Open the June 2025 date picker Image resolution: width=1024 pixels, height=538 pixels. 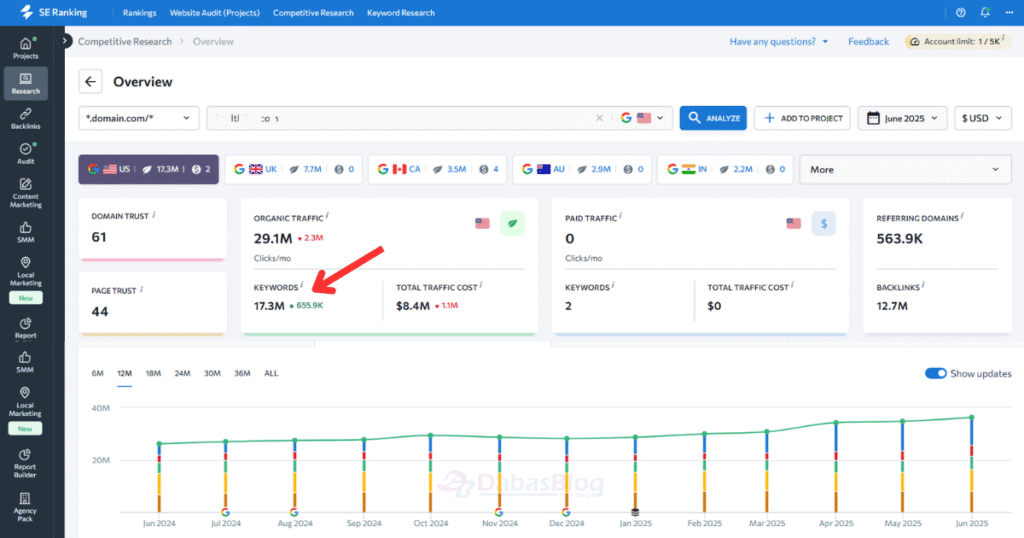click(x=902, y=118)
